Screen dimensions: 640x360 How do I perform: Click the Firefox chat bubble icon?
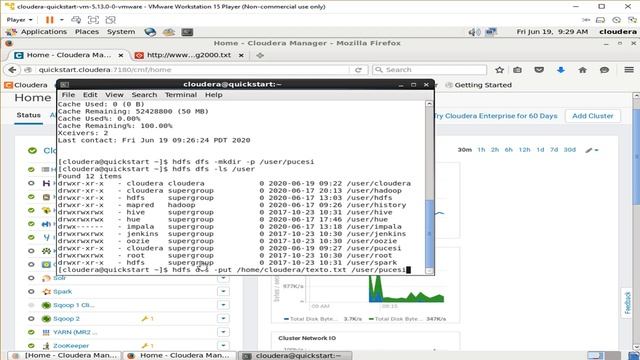(604, 70)
